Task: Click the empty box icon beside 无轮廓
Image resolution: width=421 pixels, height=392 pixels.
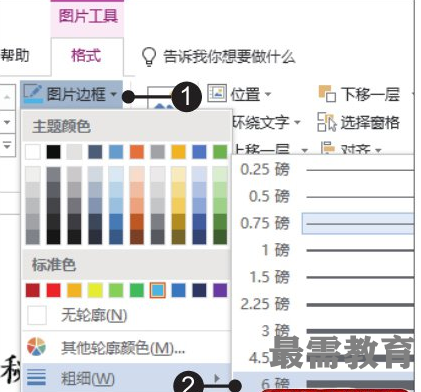Action: click(x=37, y=315)
